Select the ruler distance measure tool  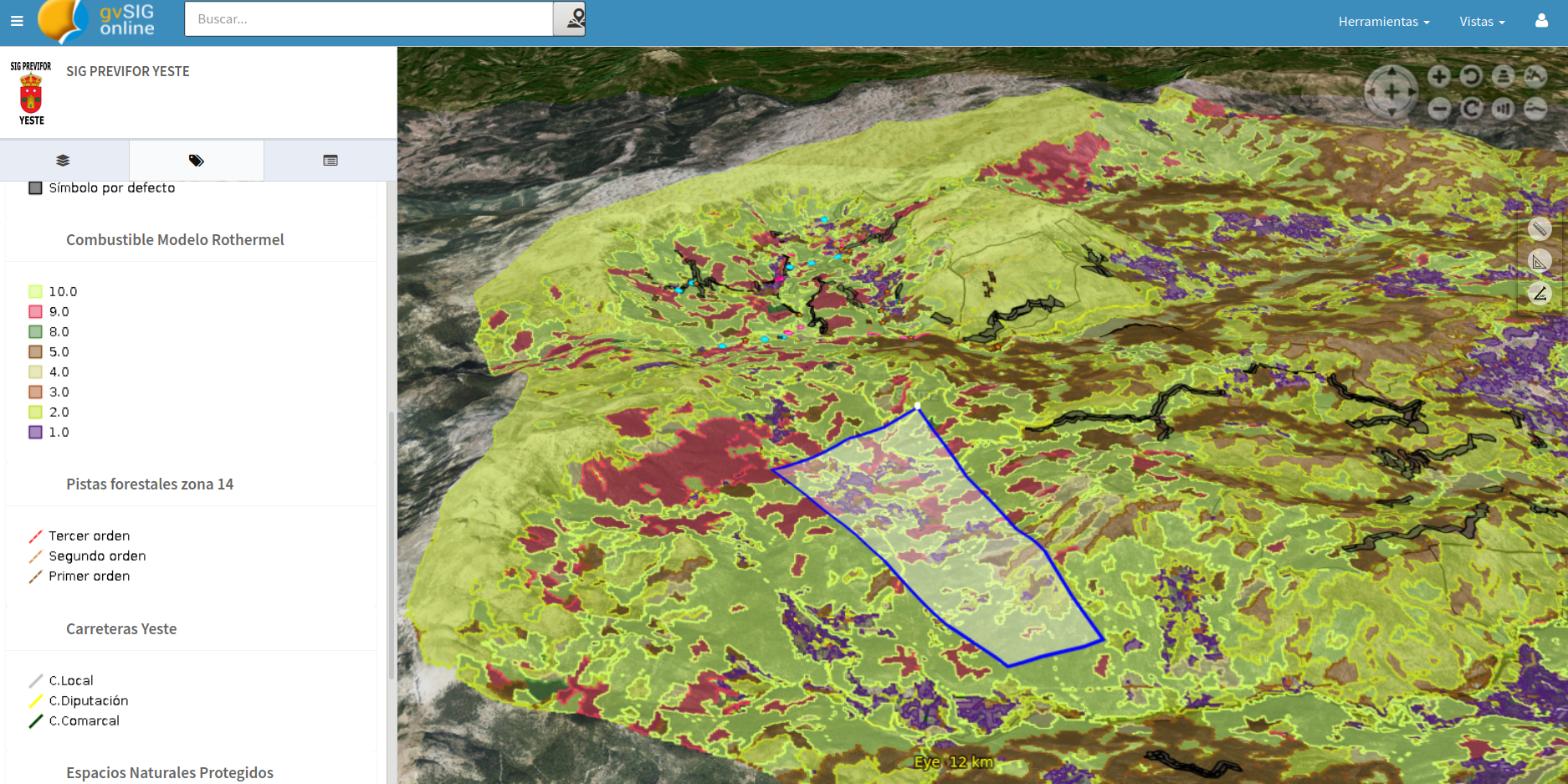1539,228
